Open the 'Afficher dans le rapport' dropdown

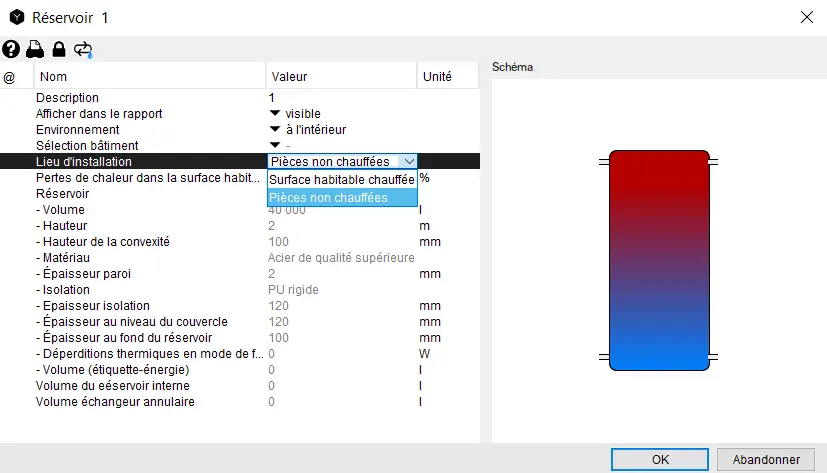(x=275, y=114)
